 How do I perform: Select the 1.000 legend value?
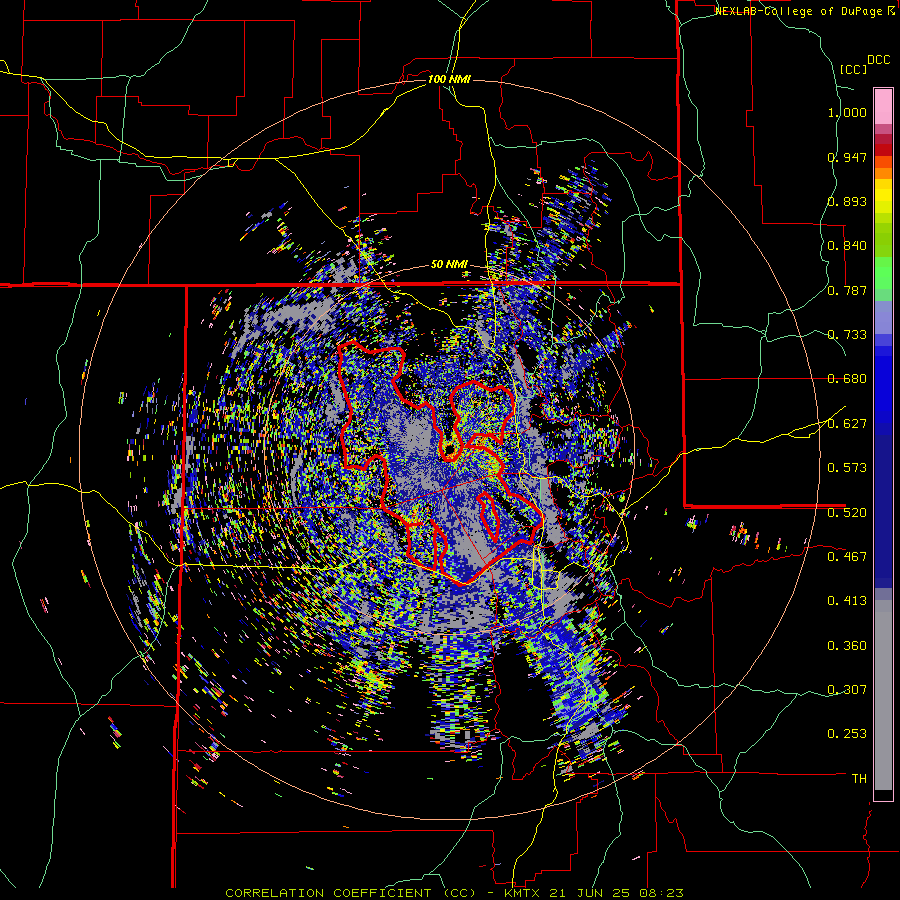pyautogui.click(x=847, y=112)
